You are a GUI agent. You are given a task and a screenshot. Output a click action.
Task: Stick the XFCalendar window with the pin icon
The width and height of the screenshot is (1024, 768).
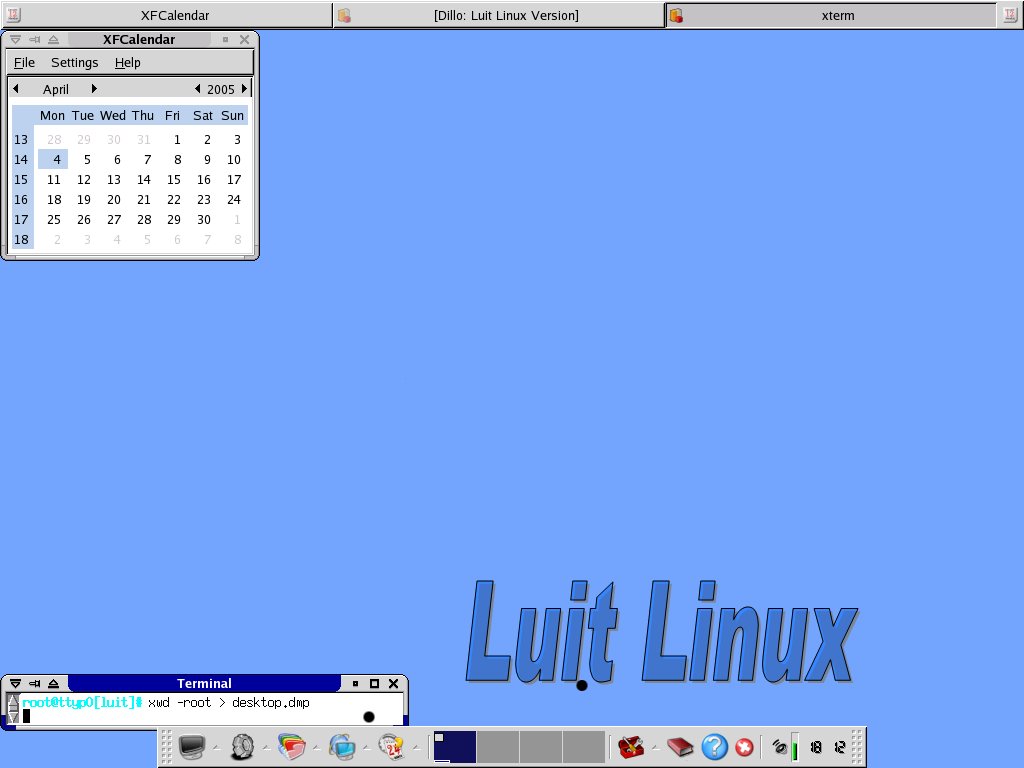tap(35, 39)
